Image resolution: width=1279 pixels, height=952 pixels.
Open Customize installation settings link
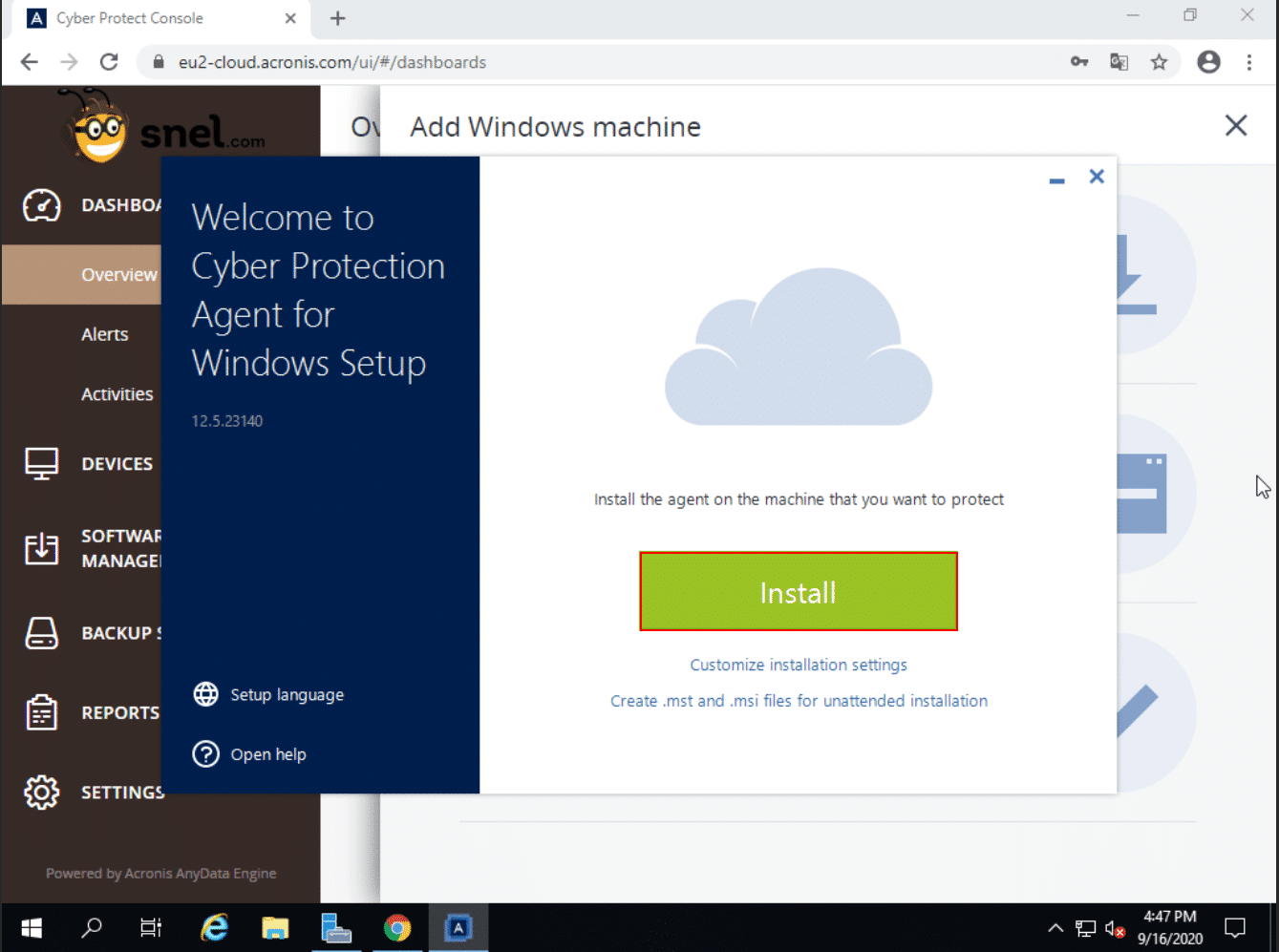pyautogui.click(x=799, y=665)
